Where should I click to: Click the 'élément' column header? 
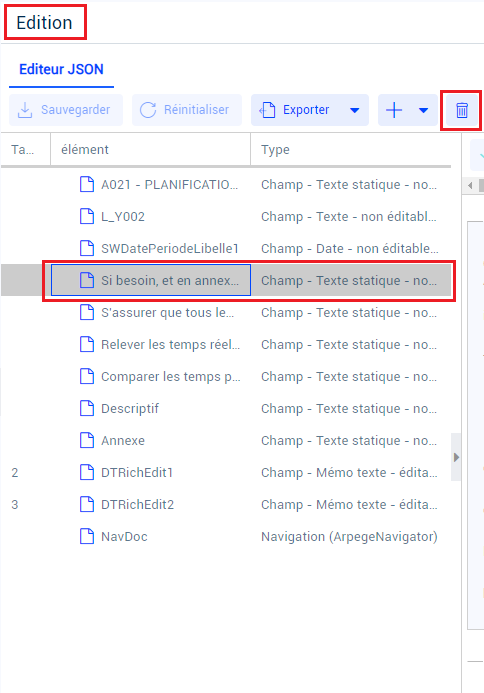[150, 149]
